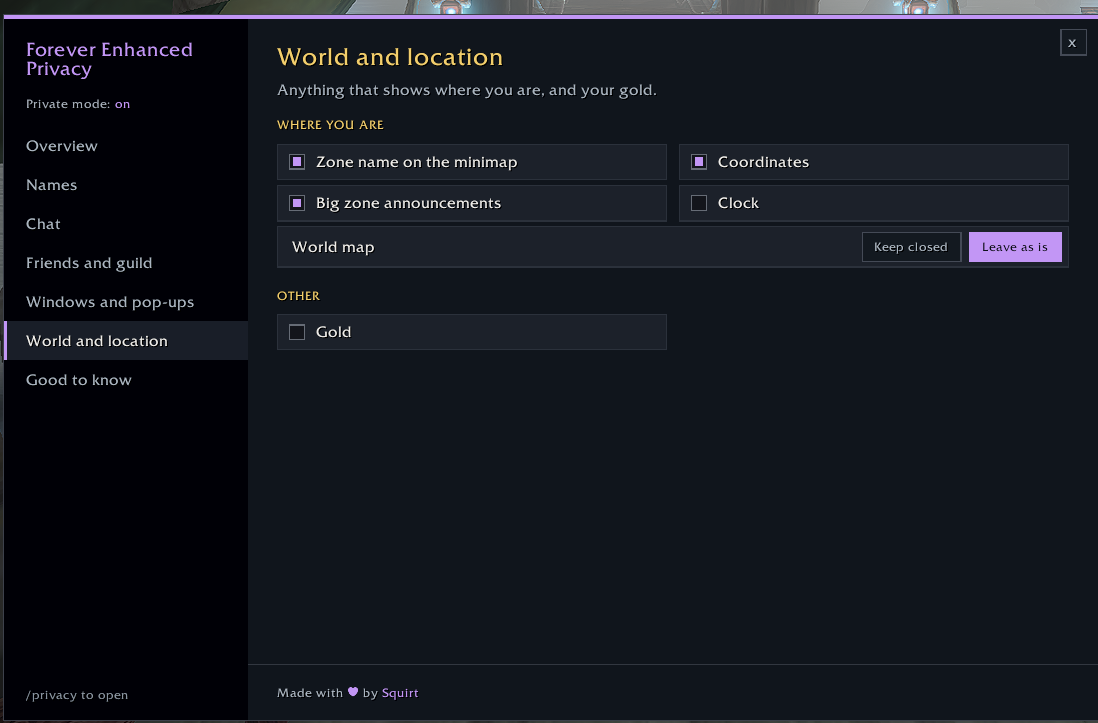This screenshot has width=1098, height=723.
Task: Click the /privacy to open hint
Action: 77,695
